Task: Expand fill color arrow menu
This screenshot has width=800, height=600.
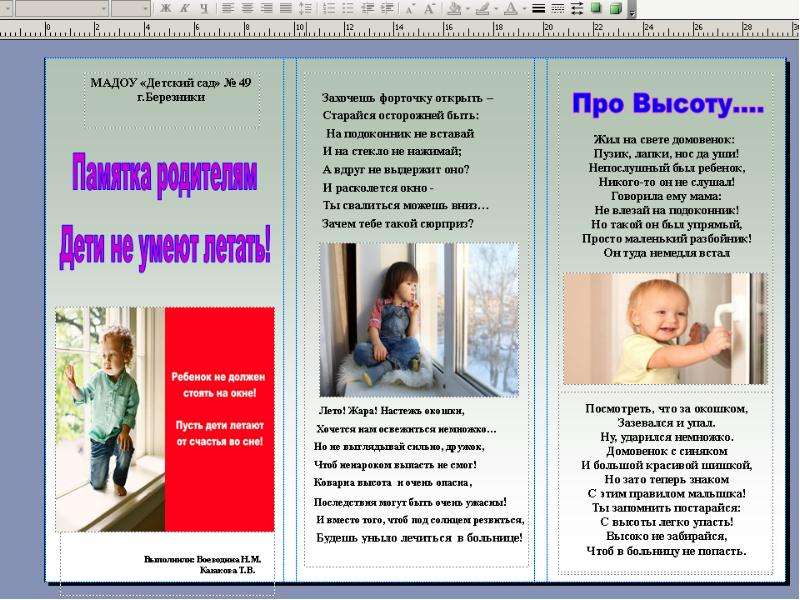Action: pos(467,9)
